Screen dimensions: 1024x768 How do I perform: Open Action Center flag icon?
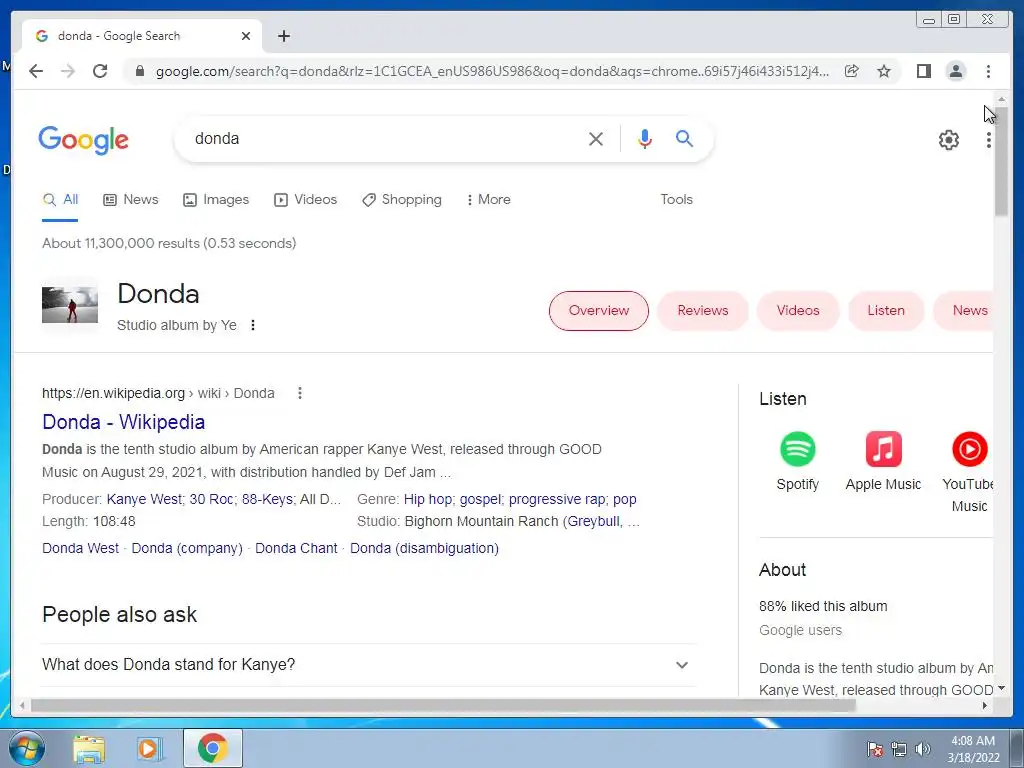(875, 749)
